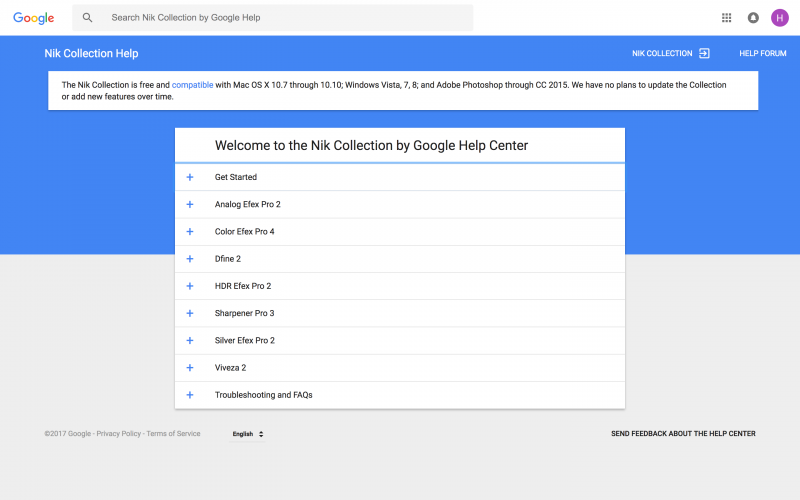Viewport: 800px width, 500px height.
Task: Expand Troubleshooting and FAQs
Action: click(x=400, y=395)
